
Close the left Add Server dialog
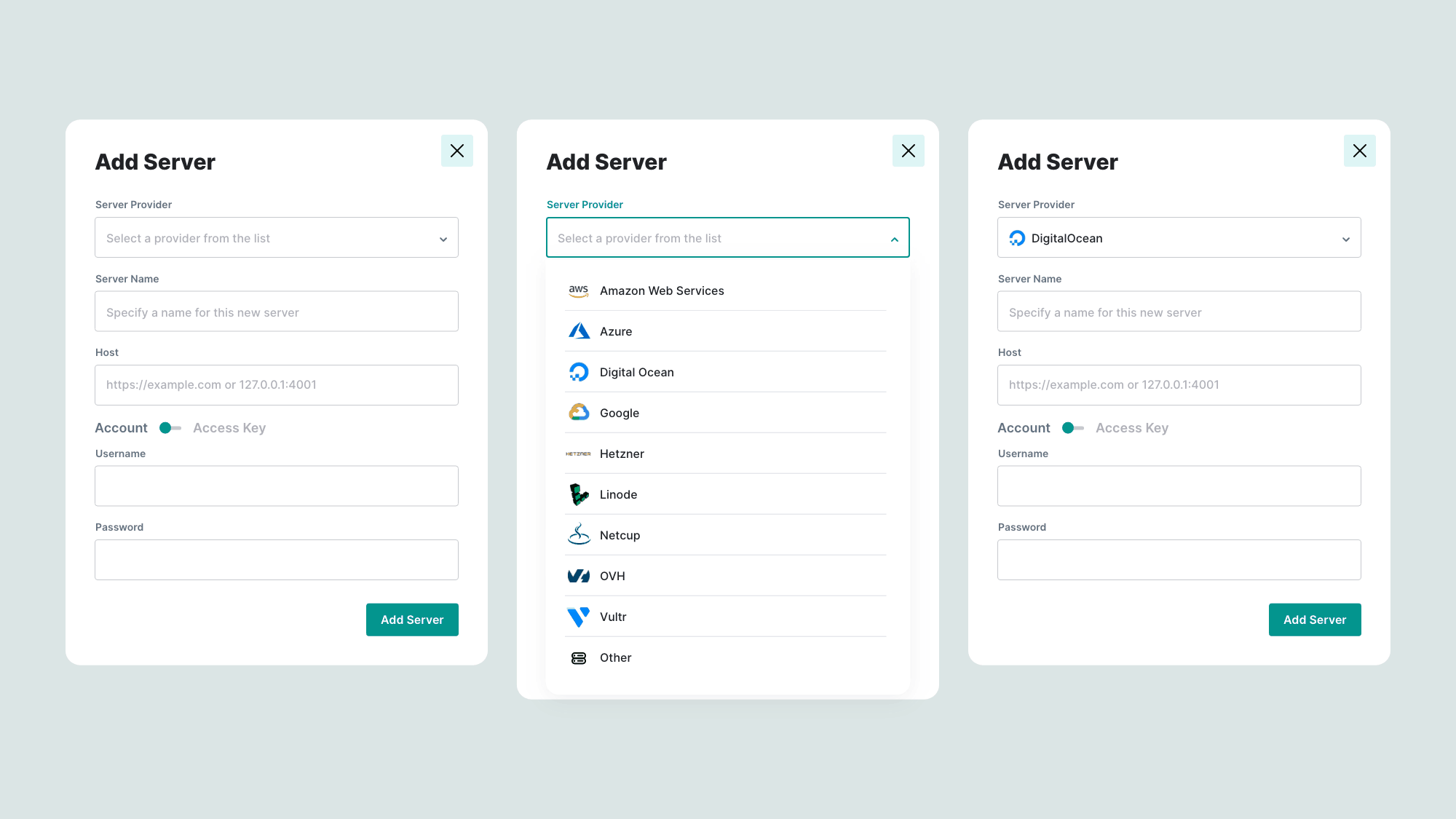[x=457, y=151]
